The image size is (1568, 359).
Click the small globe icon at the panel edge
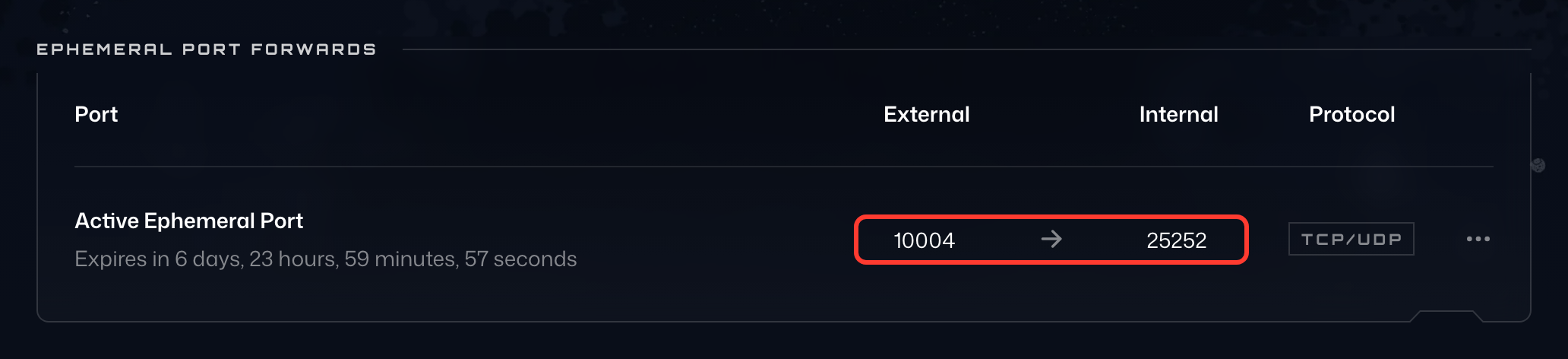point(1538,165)
